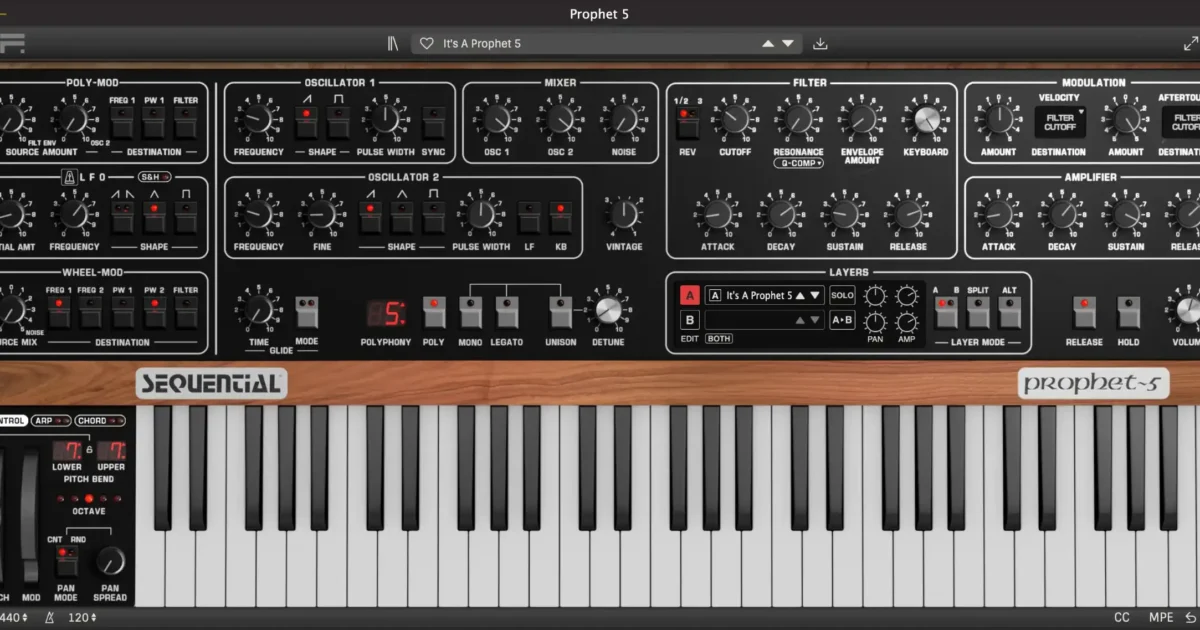Click the filter CUTOFF knob
Viewport: 1200px width, 630px height.
coord(734,120)
